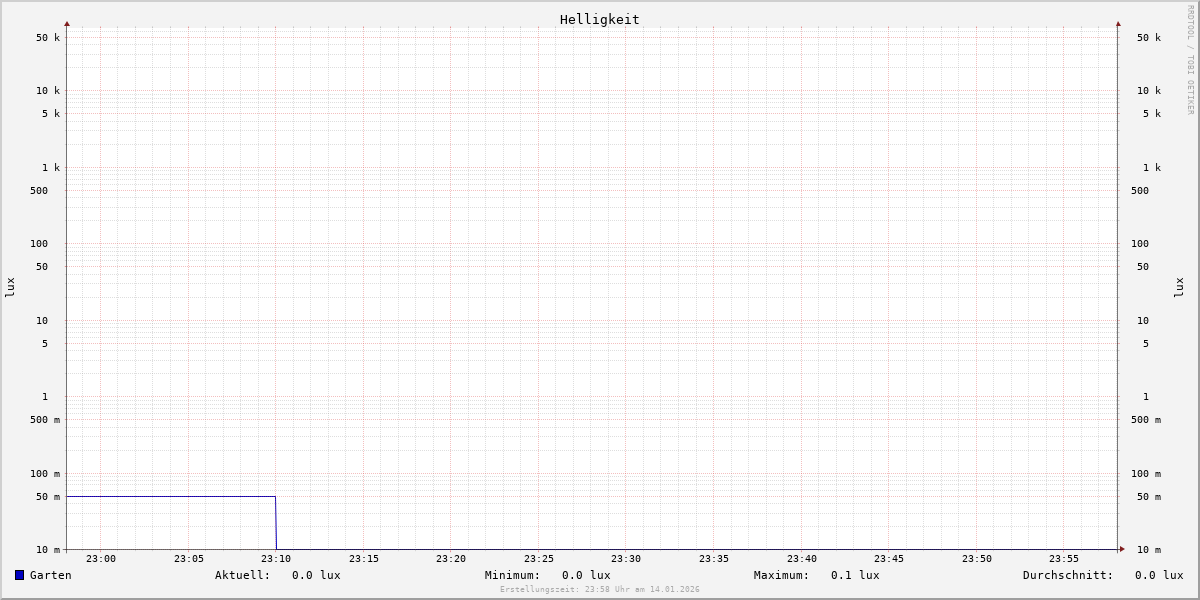Click the Durchschnitt average value

tap(1158, 575)
